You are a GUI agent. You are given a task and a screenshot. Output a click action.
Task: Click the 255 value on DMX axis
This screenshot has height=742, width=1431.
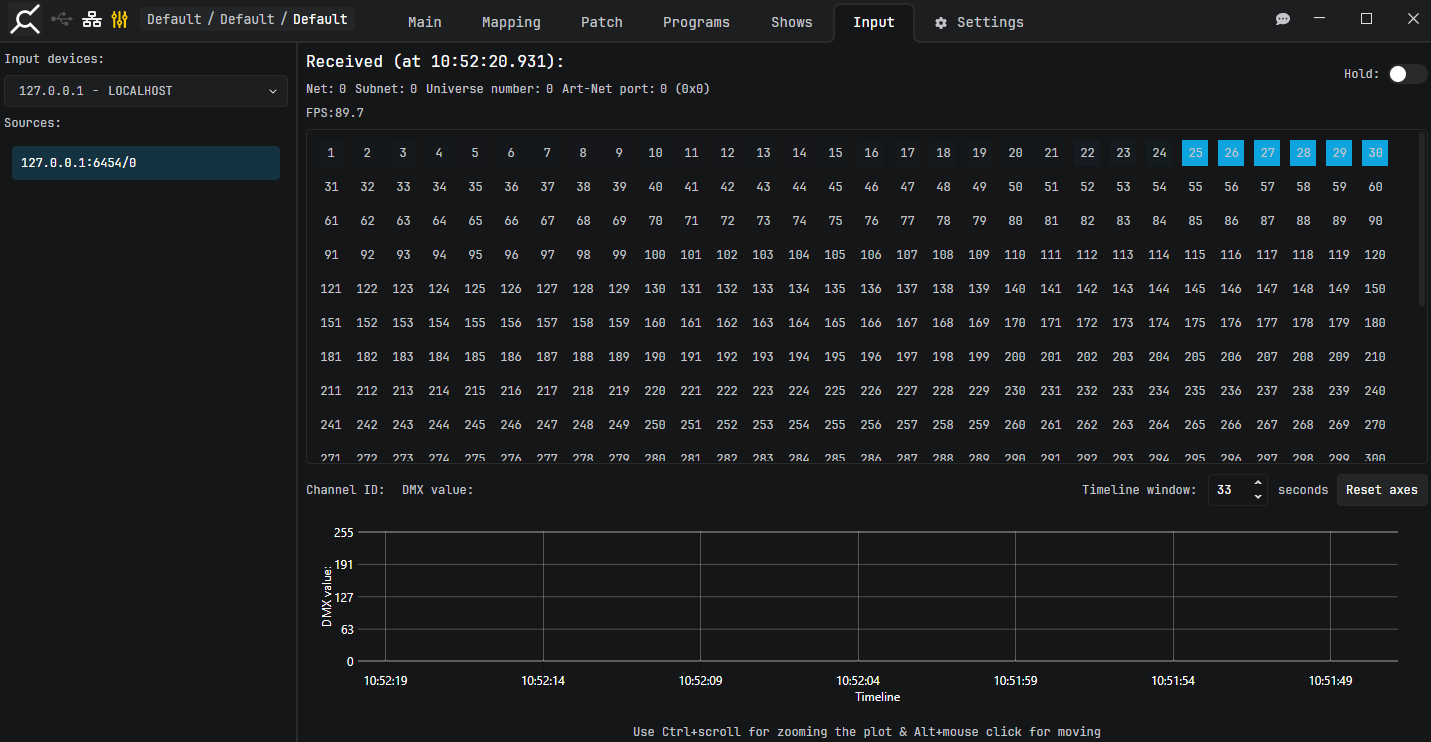pyautogui.click(x=343, y=533)
